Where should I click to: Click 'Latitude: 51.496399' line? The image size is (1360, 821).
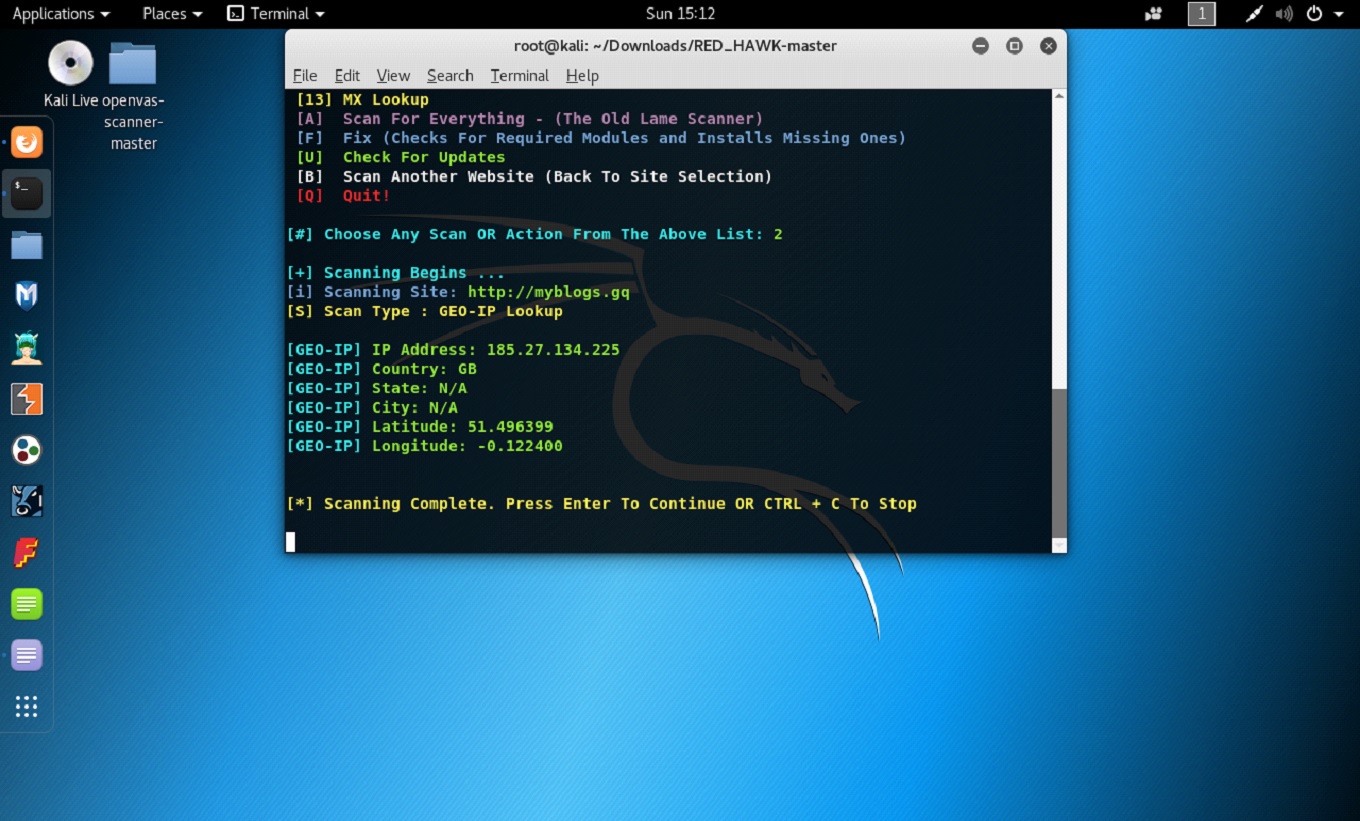tap(419, 427)
